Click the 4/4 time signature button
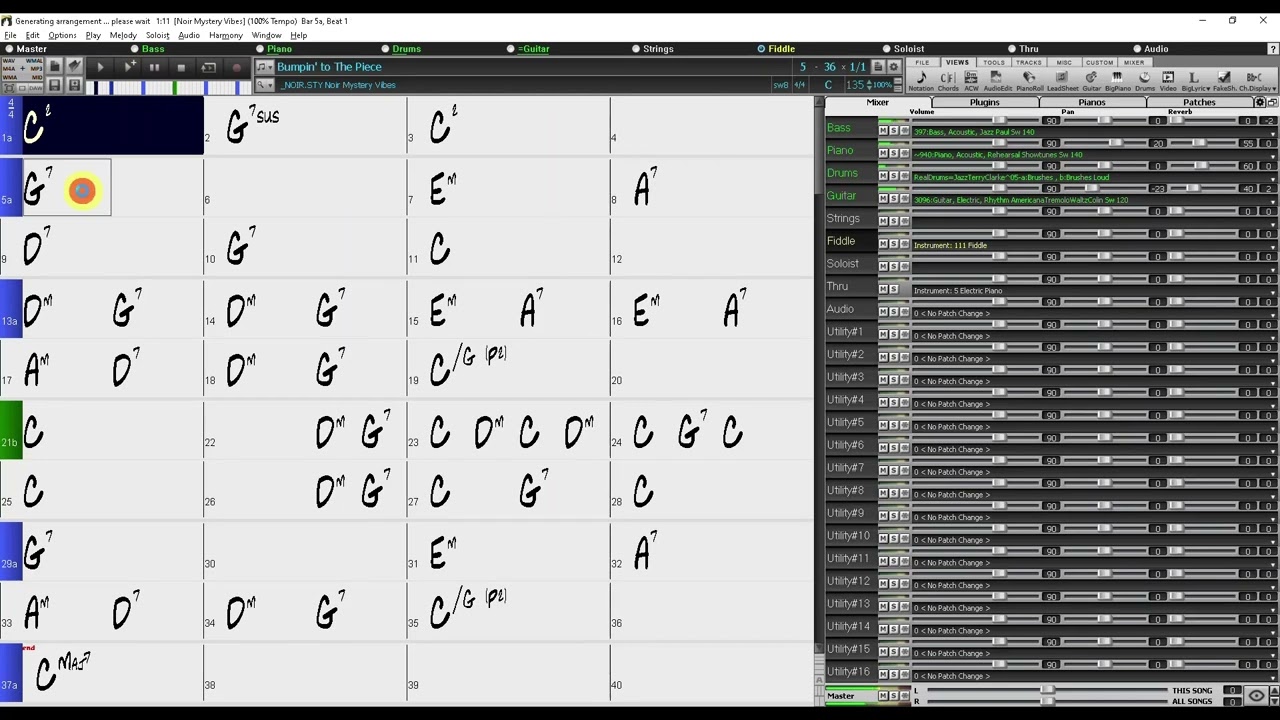The image size is (1280, 720). click(x=800, y=85)
